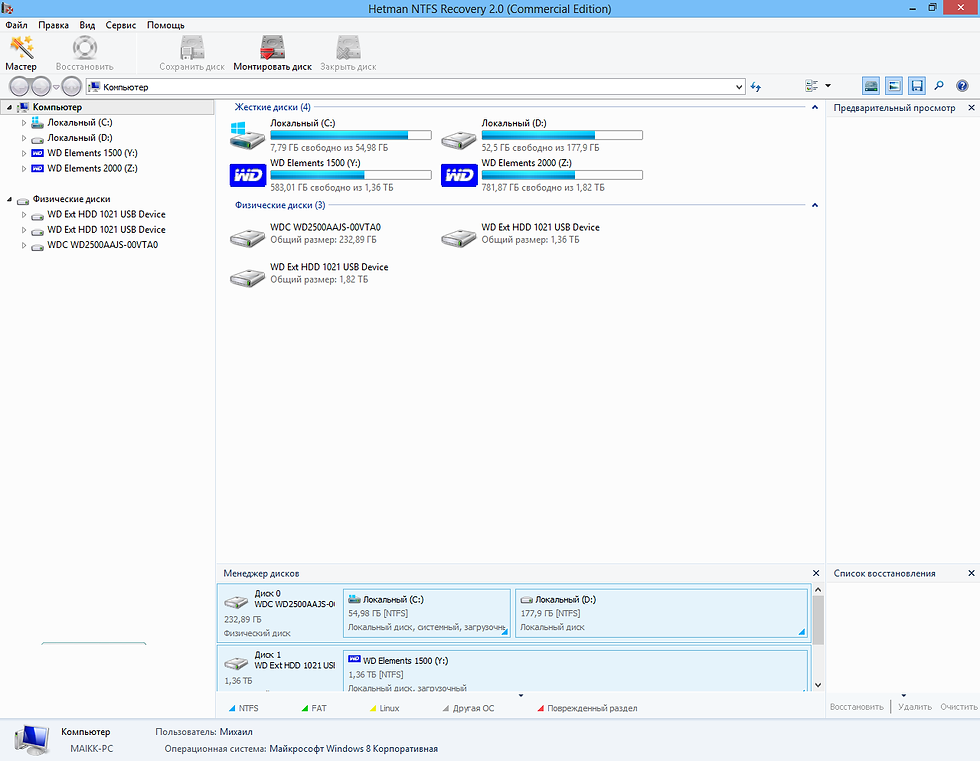
Task: Refresh the view with the blue arrows icon
Action: pos(756,87)
